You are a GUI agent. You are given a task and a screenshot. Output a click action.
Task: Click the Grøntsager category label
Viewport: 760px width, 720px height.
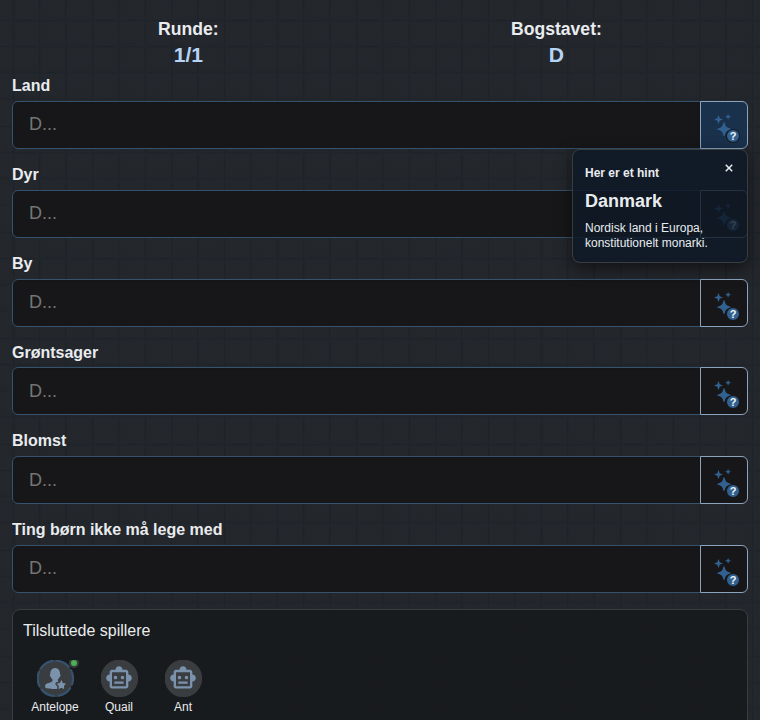(55, 352)
